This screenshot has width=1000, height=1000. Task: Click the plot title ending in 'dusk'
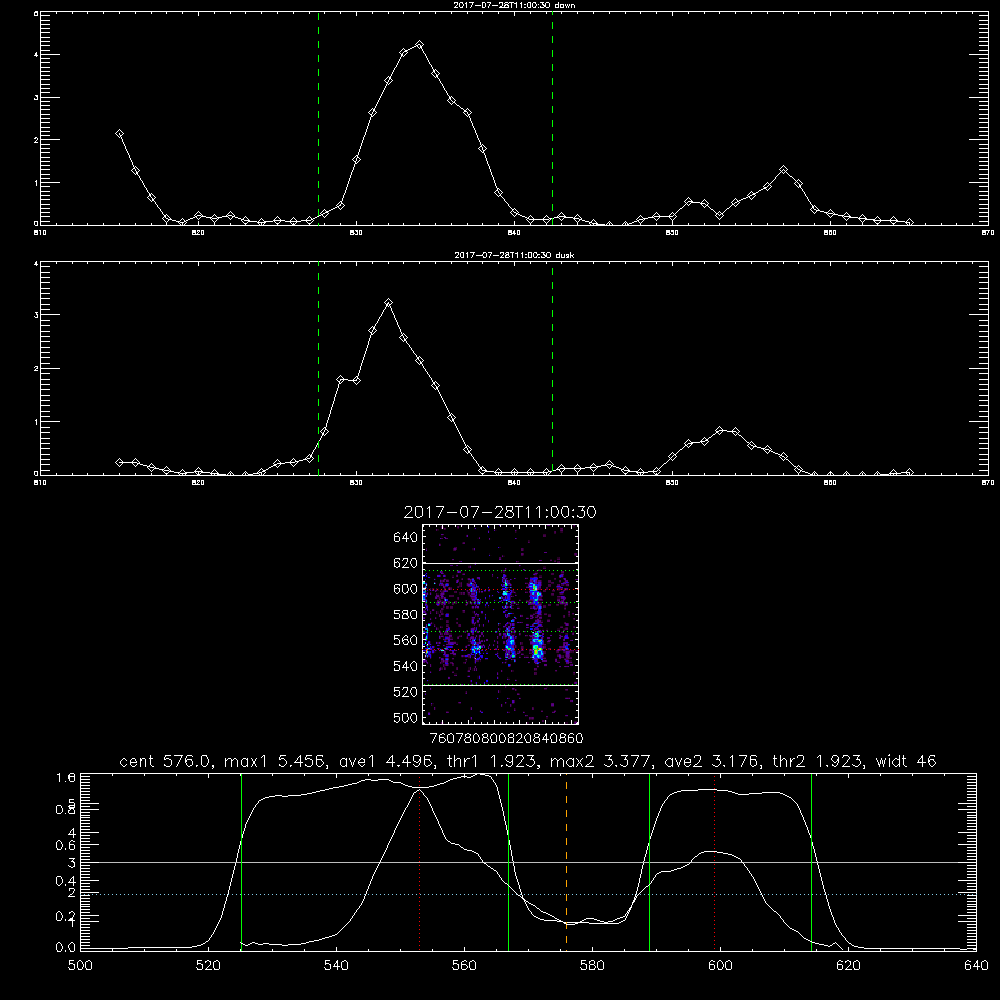(x=514, y=255)
